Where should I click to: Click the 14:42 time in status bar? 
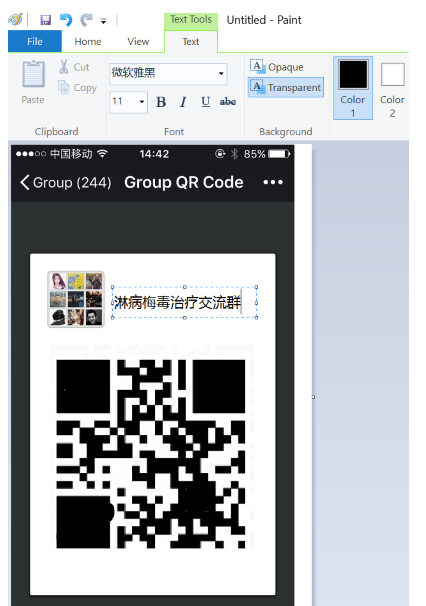point(154,154)
